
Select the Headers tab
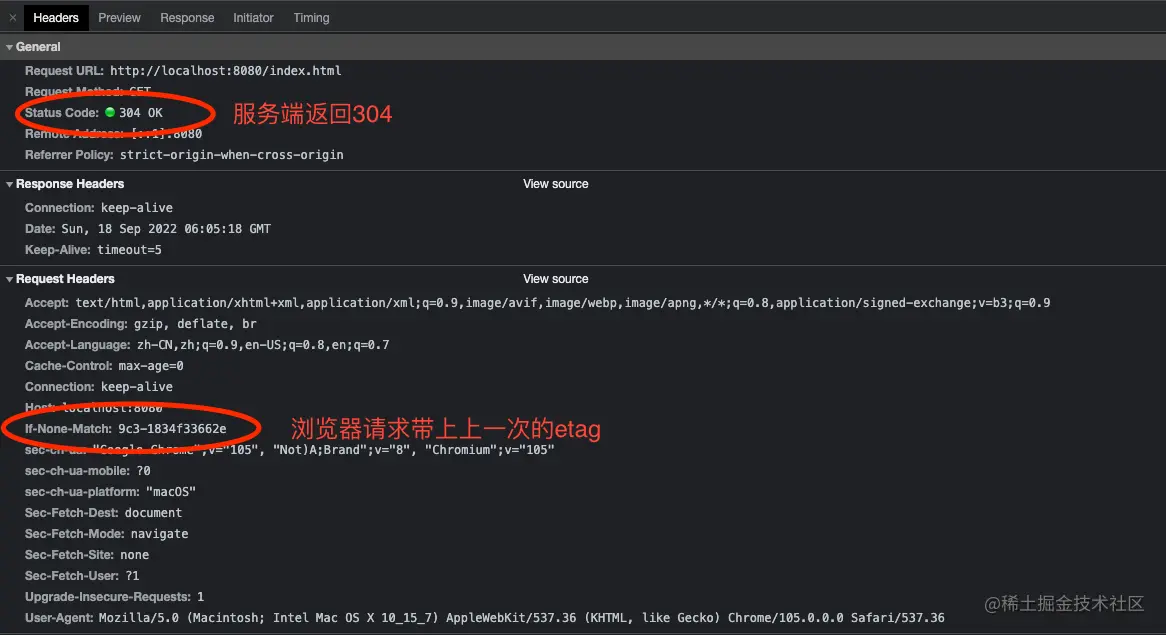click(56, 18)
